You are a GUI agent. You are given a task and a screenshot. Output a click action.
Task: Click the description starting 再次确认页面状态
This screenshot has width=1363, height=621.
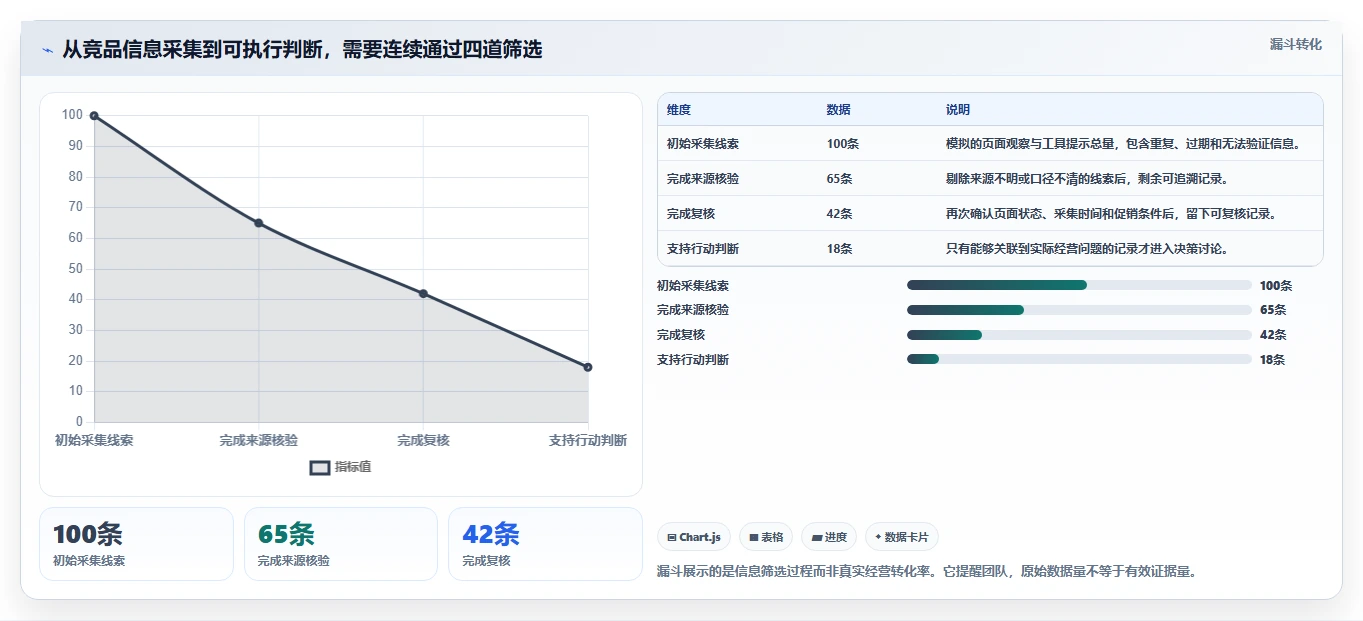(x=1111, y=214)
